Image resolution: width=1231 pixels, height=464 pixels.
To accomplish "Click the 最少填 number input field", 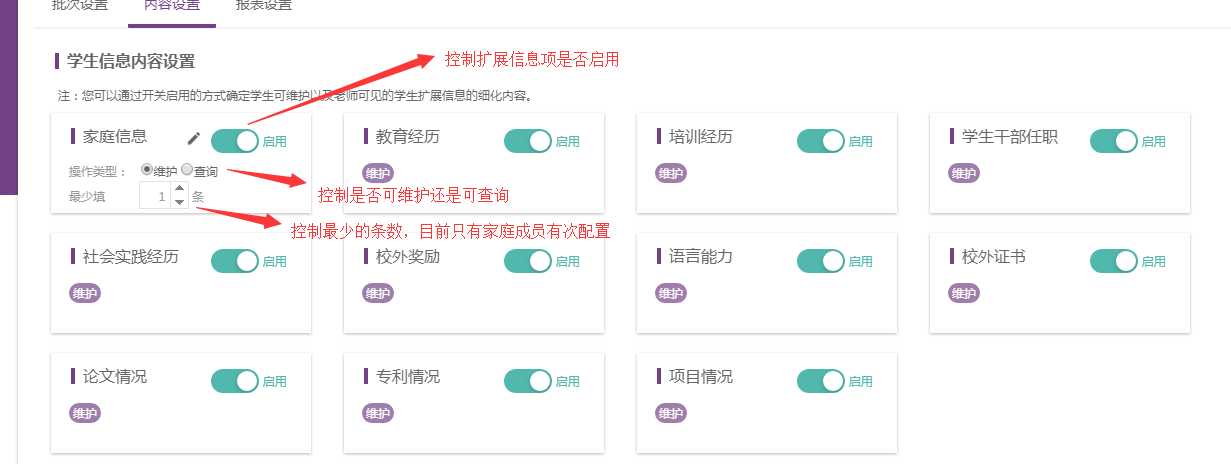I will tap(155, 196).
